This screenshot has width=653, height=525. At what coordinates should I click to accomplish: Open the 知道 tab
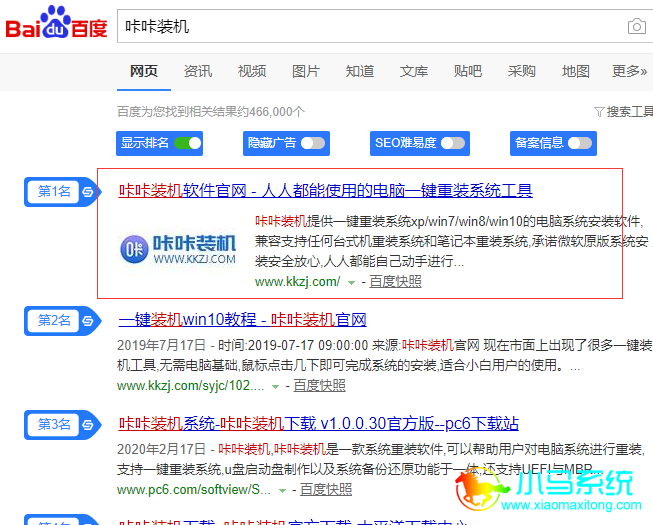click(359, 71)
